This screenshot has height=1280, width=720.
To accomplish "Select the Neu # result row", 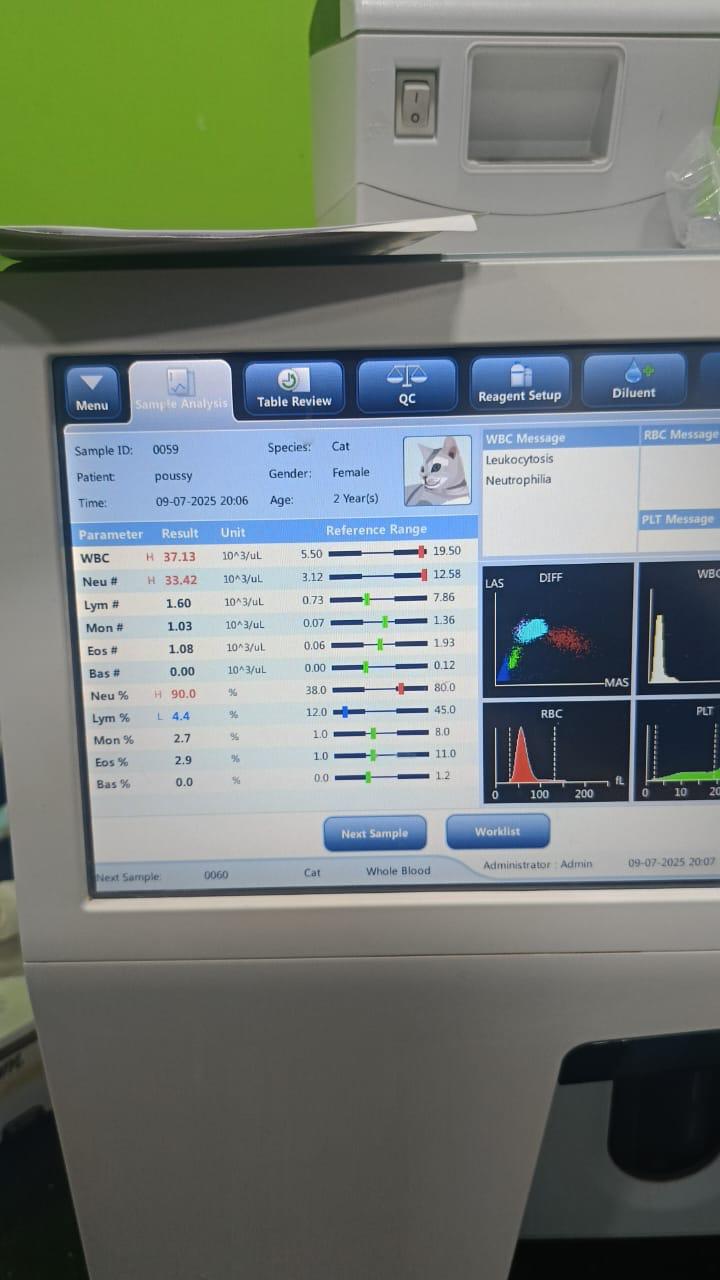I will [x=180, y=580].
